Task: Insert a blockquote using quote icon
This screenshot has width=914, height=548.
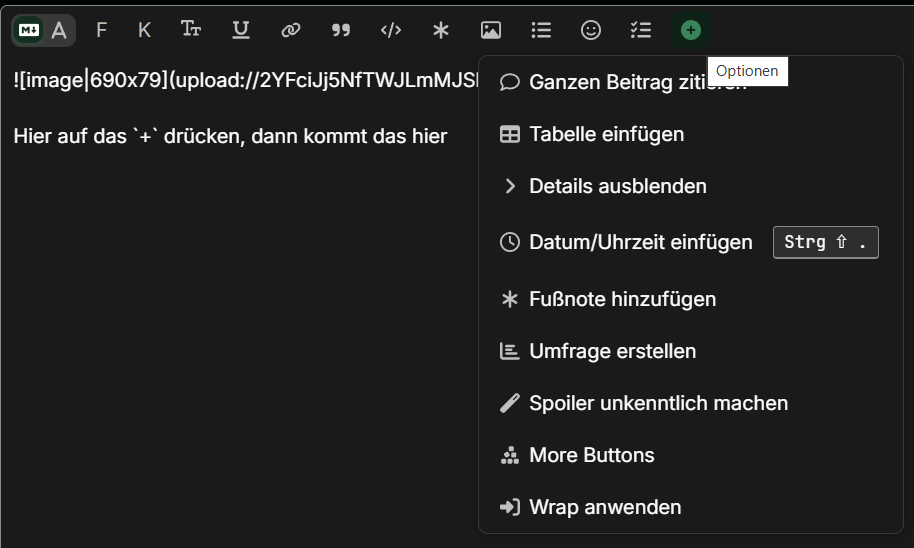Action: [341, 30]
